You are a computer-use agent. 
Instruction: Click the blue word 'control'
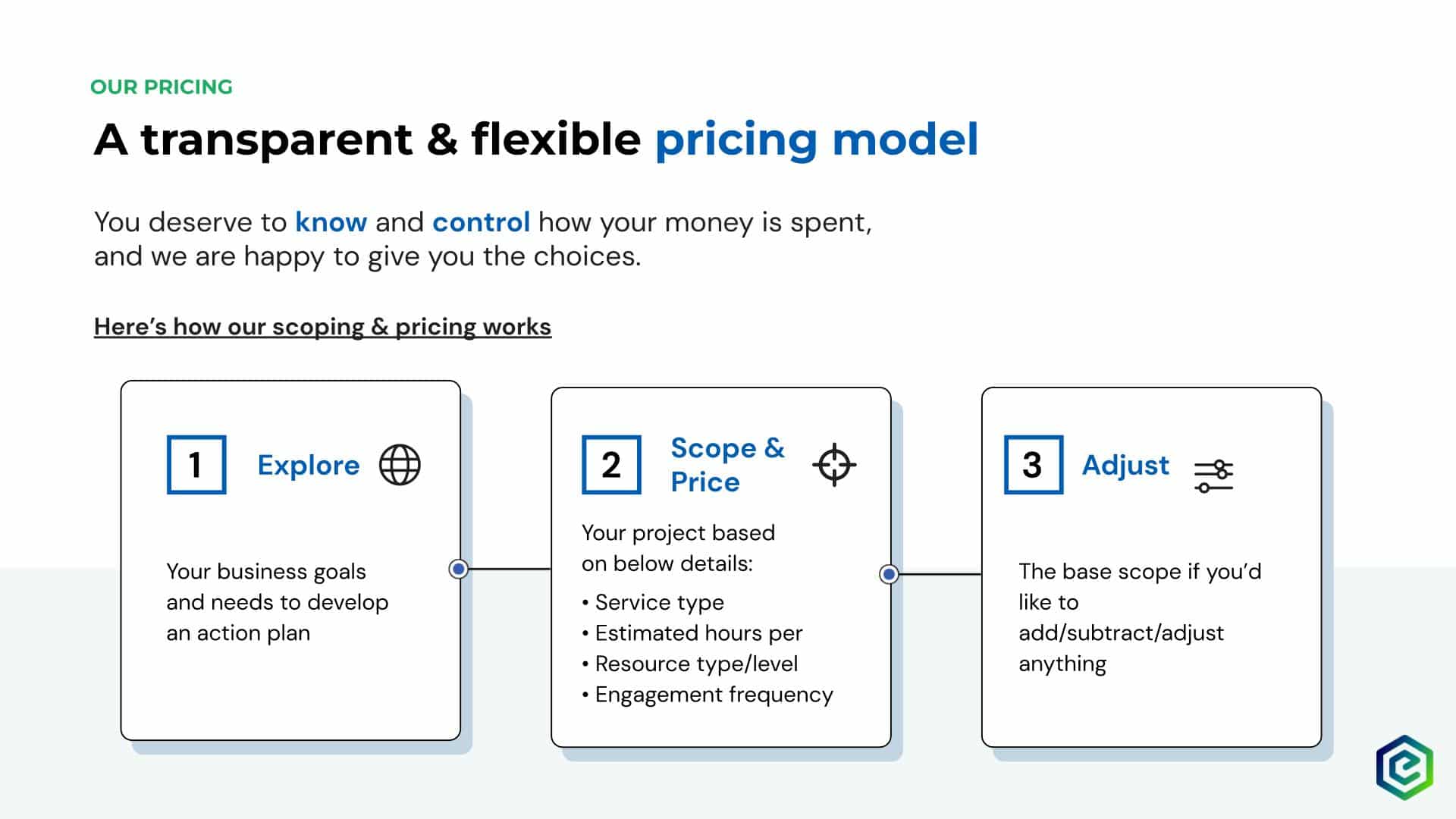coord(481,222)
